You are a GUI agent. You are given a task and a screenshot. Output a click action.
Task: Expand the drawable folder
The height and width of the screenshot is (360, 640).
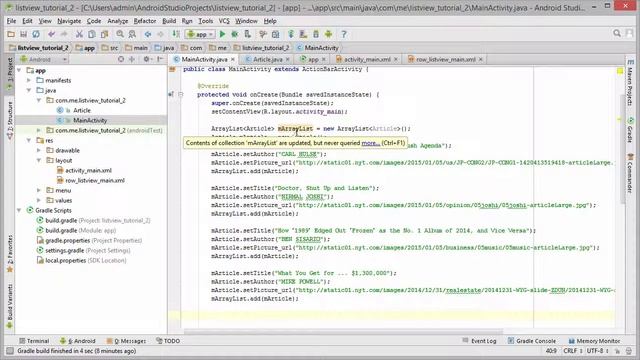39,150
